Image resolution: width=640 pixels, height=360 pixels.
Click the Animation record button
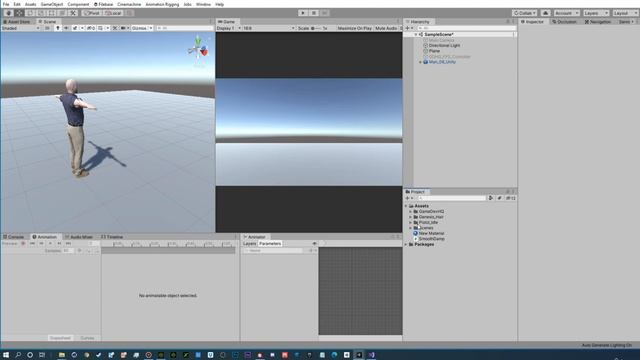23,243
